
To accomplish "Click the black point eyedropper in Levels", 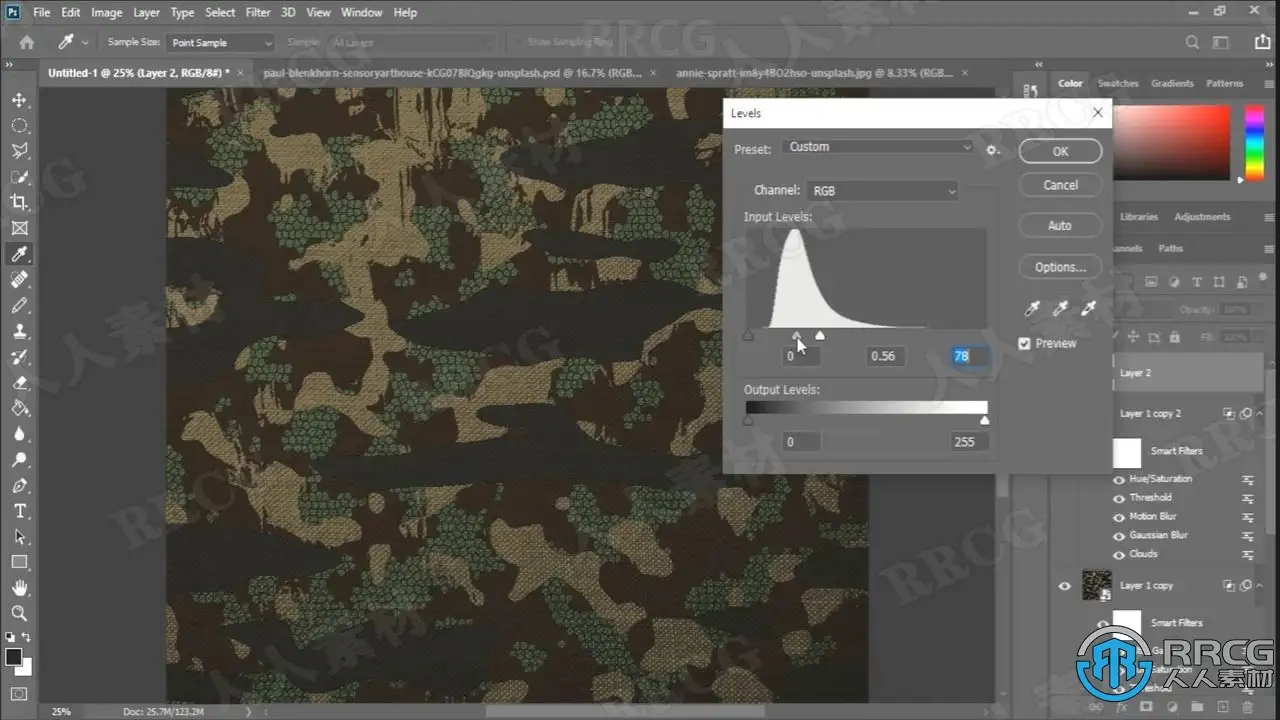I will tap(1033, 309).
